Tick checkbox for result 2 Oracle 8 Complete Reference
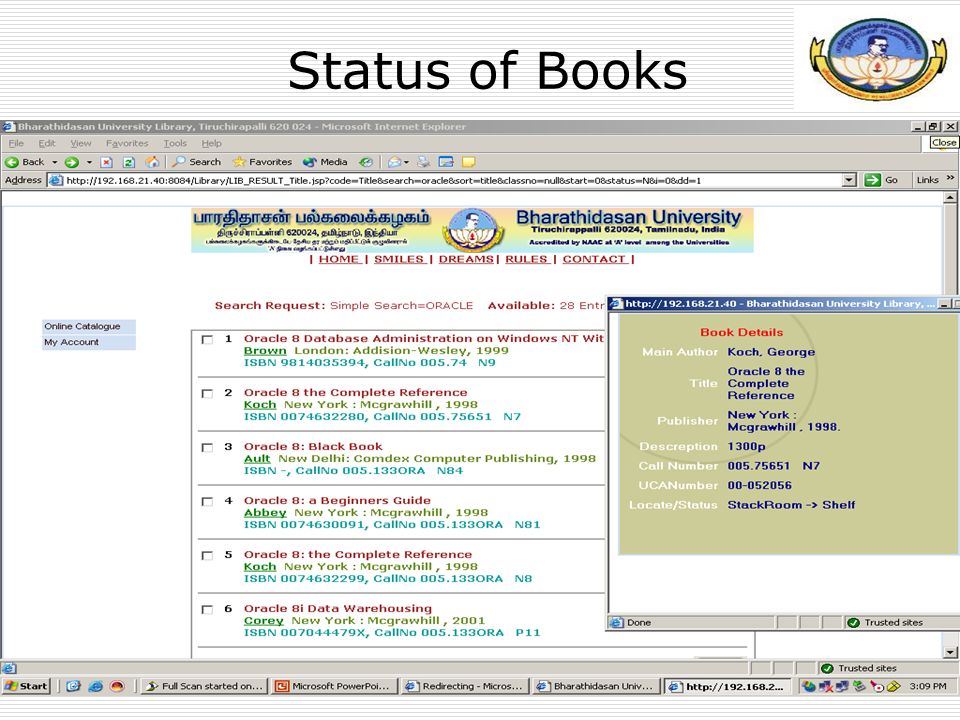 (x=208, y=394)
